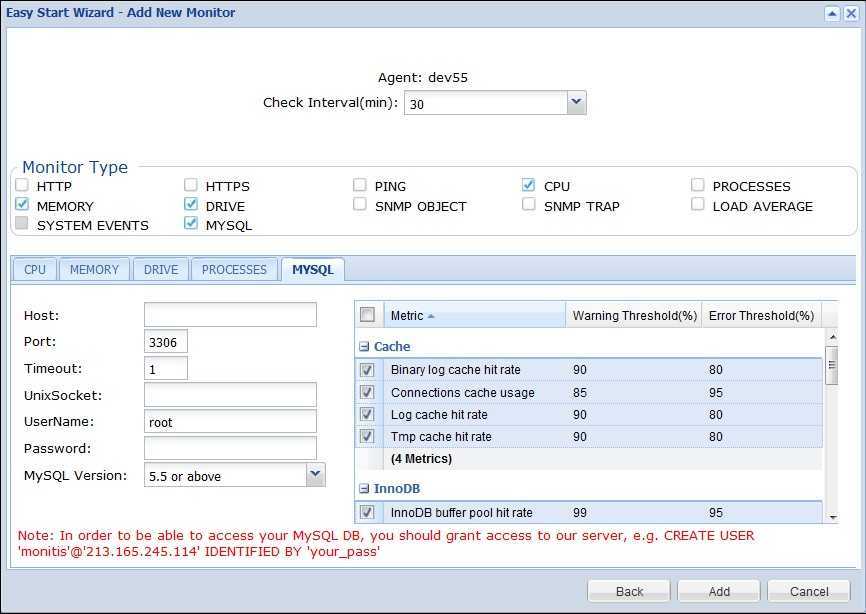
Task: Click the Connections cache usage warning value 85
Action: (579, 393)
